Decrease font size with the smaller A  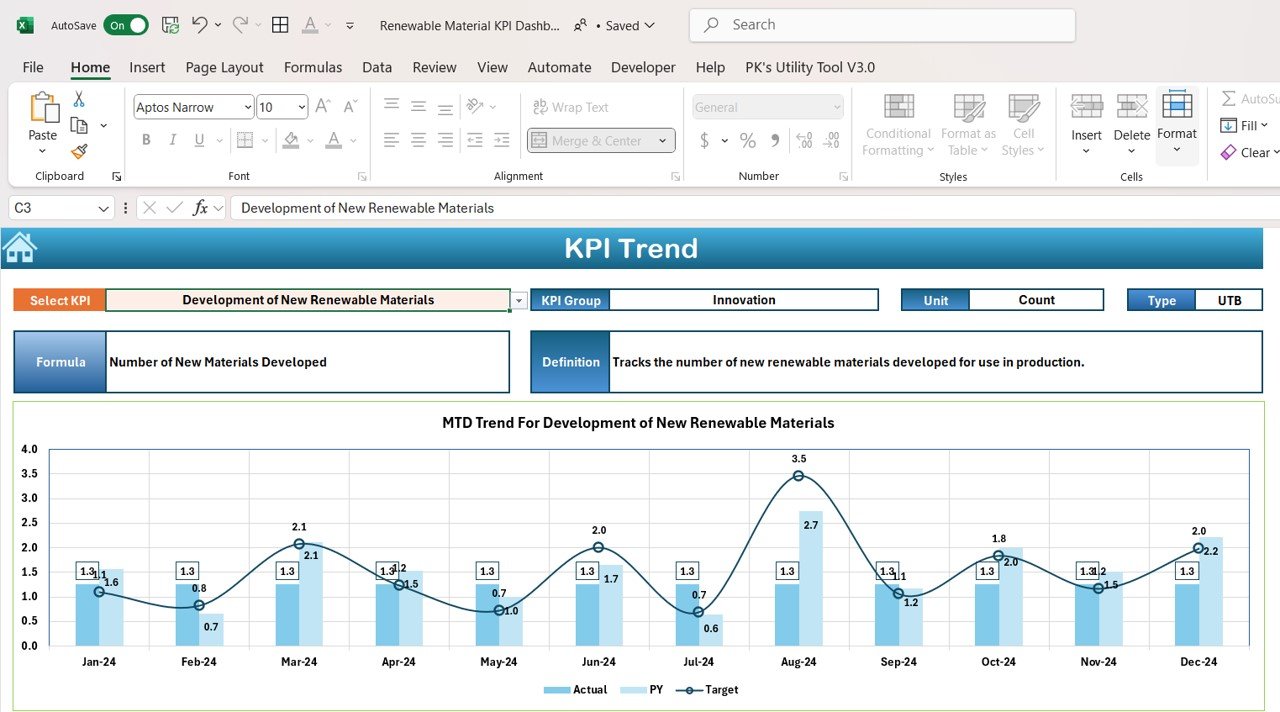351,106
